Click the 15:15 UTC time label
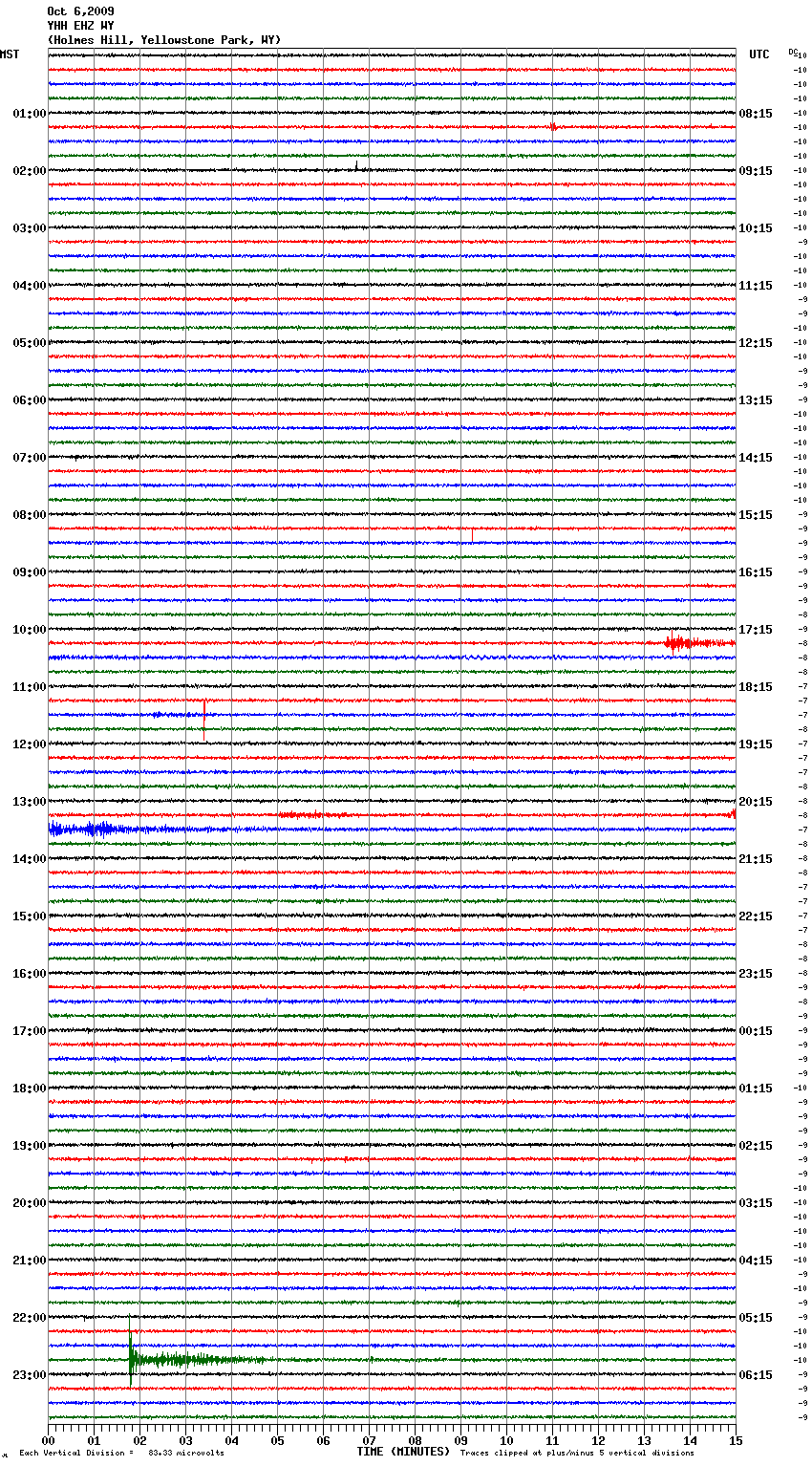 [x=756, y=515]
